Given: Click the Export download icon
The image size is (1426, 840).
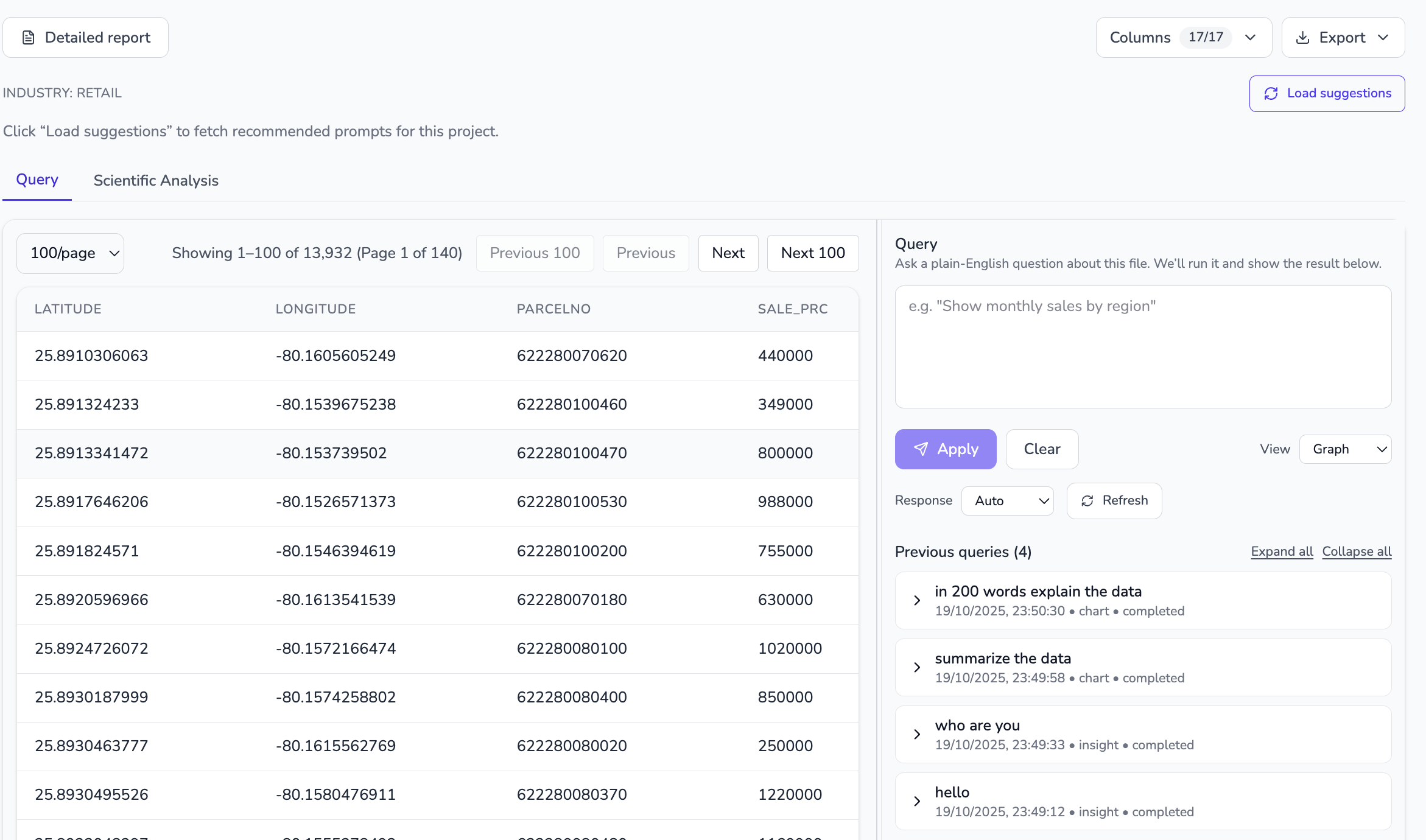Looking at the screenshot, I should pyautogui.click(x=1302, y=38).
